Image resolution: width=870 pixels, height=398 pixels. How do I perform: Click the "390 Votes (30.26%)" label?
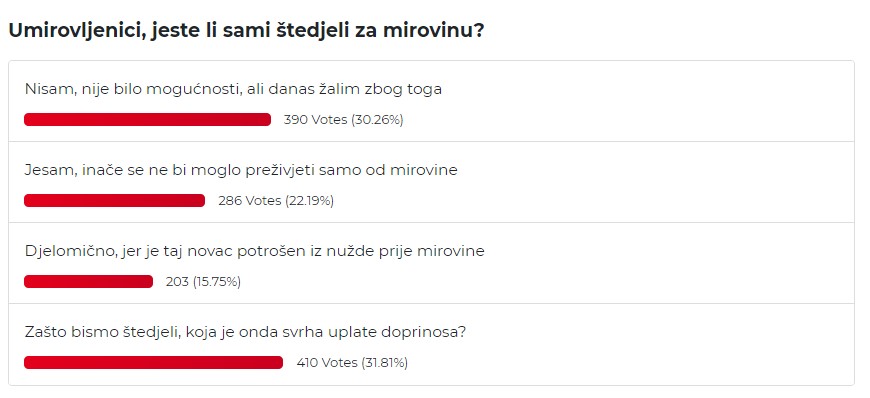(343, 120)
